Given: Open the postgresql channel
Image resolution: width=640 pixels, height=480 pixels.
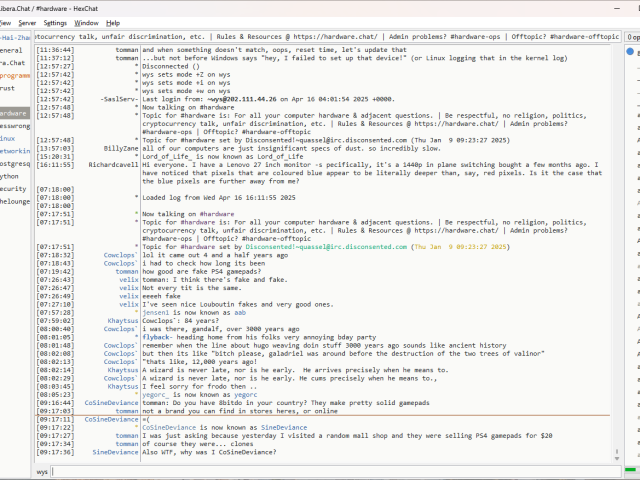Looking at the screenshot, I should (13, 163).
